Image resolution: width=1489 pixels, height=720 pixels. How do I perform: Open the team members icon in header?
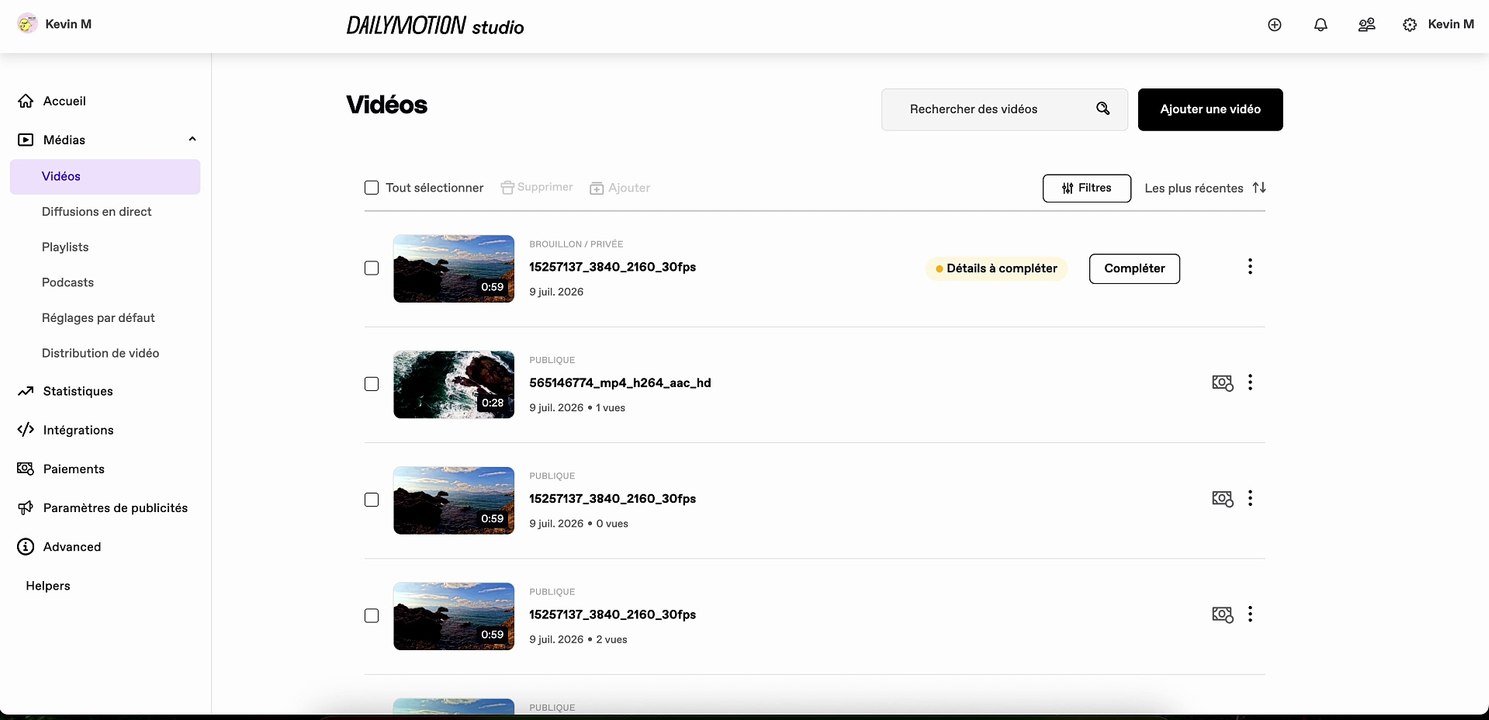tap(1367, 25)
